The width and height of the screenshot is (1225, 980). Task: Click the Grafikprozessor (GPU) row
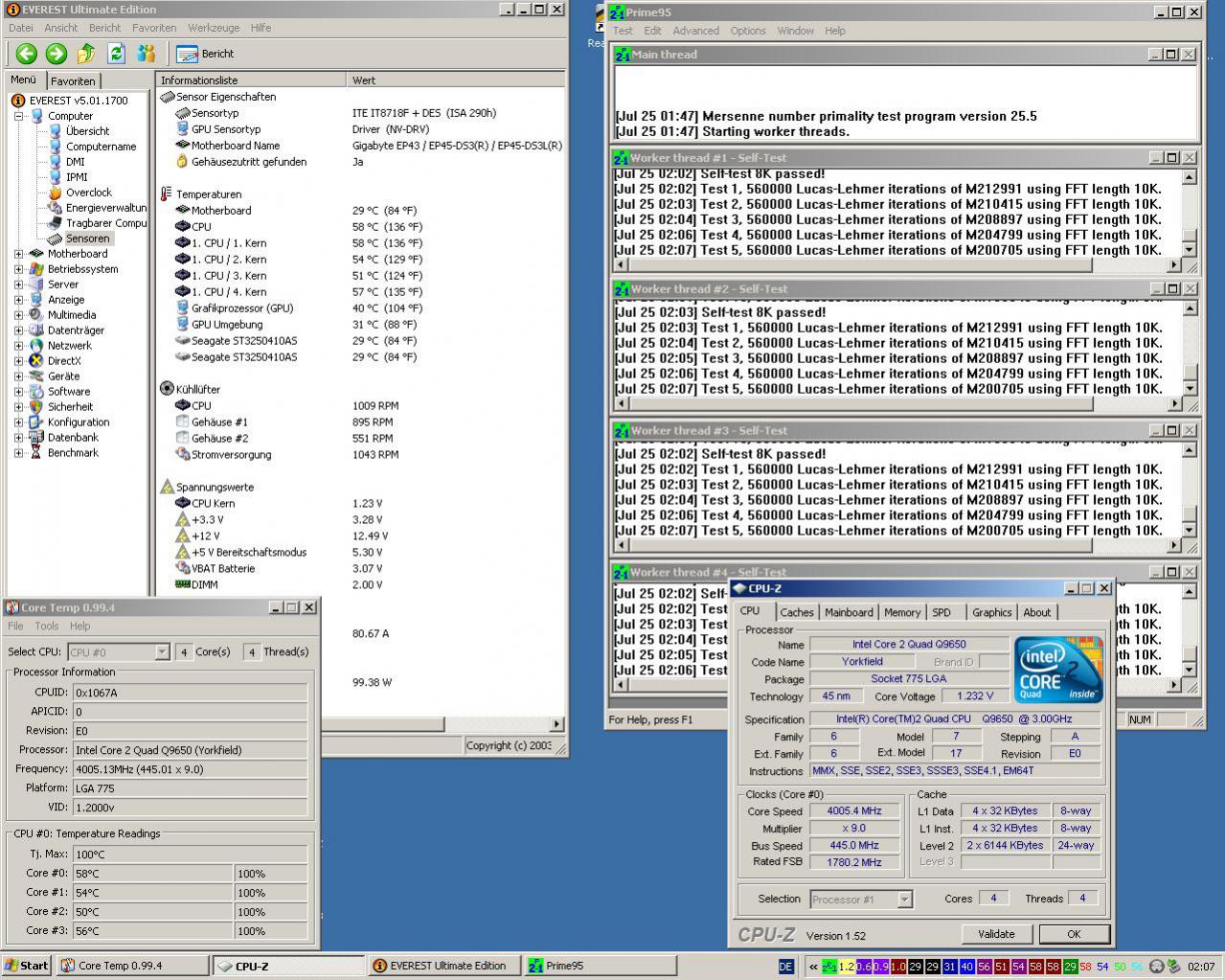click(x=360, y=308)
